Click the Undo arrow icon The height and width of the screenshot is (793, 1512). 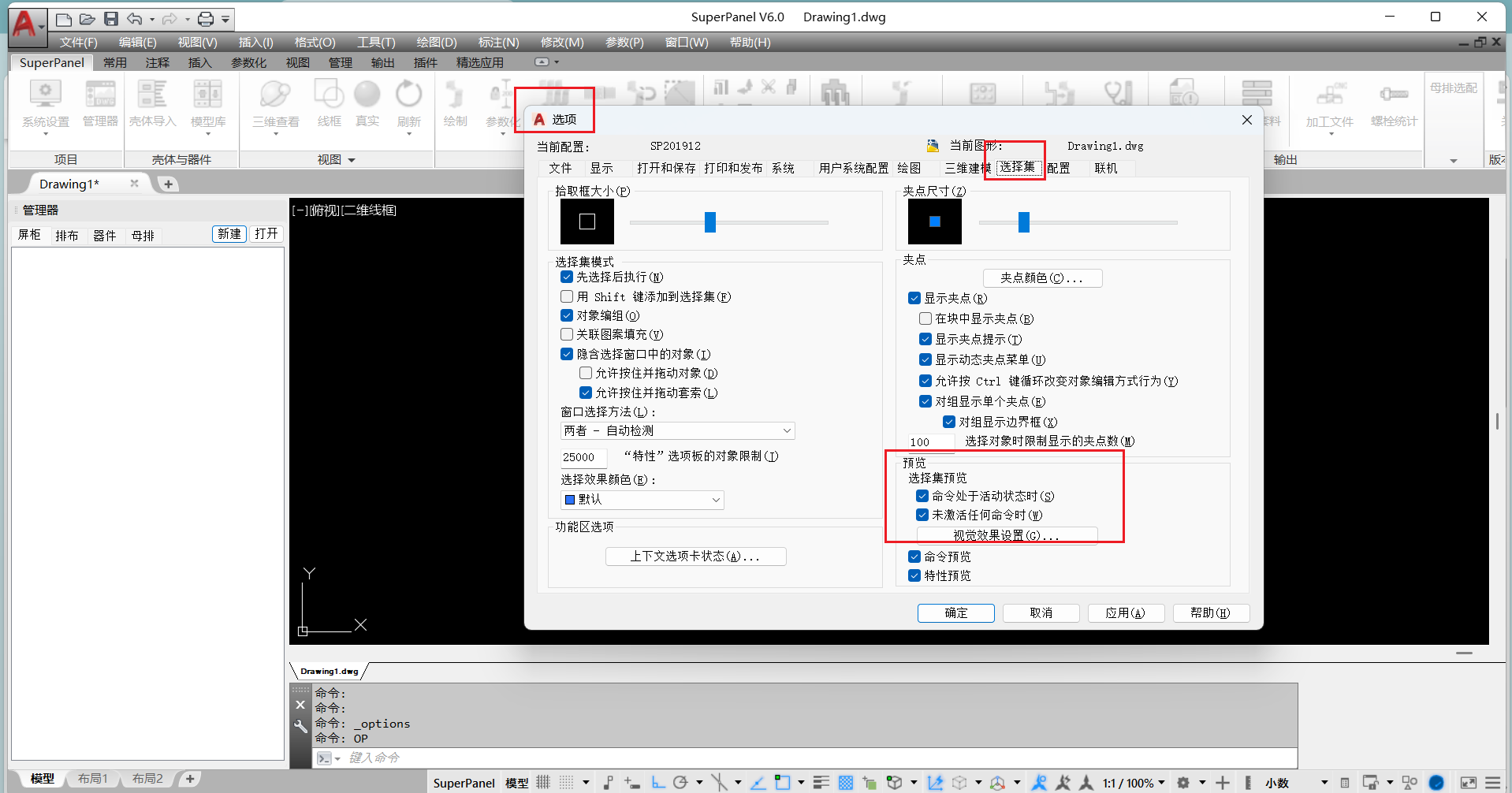click(x=135, y=19)
